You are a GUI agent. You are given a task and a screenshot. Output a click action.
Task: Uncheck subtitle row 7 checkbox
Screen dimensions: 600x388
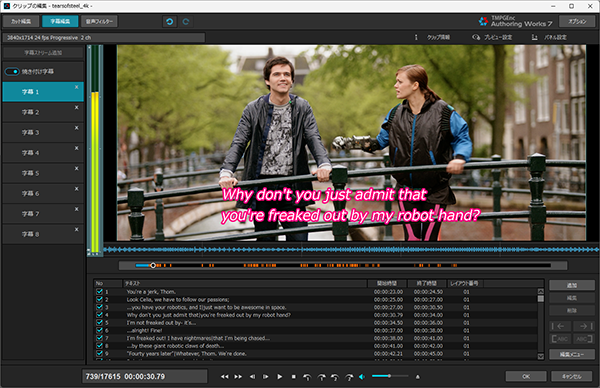click(99, 338)
